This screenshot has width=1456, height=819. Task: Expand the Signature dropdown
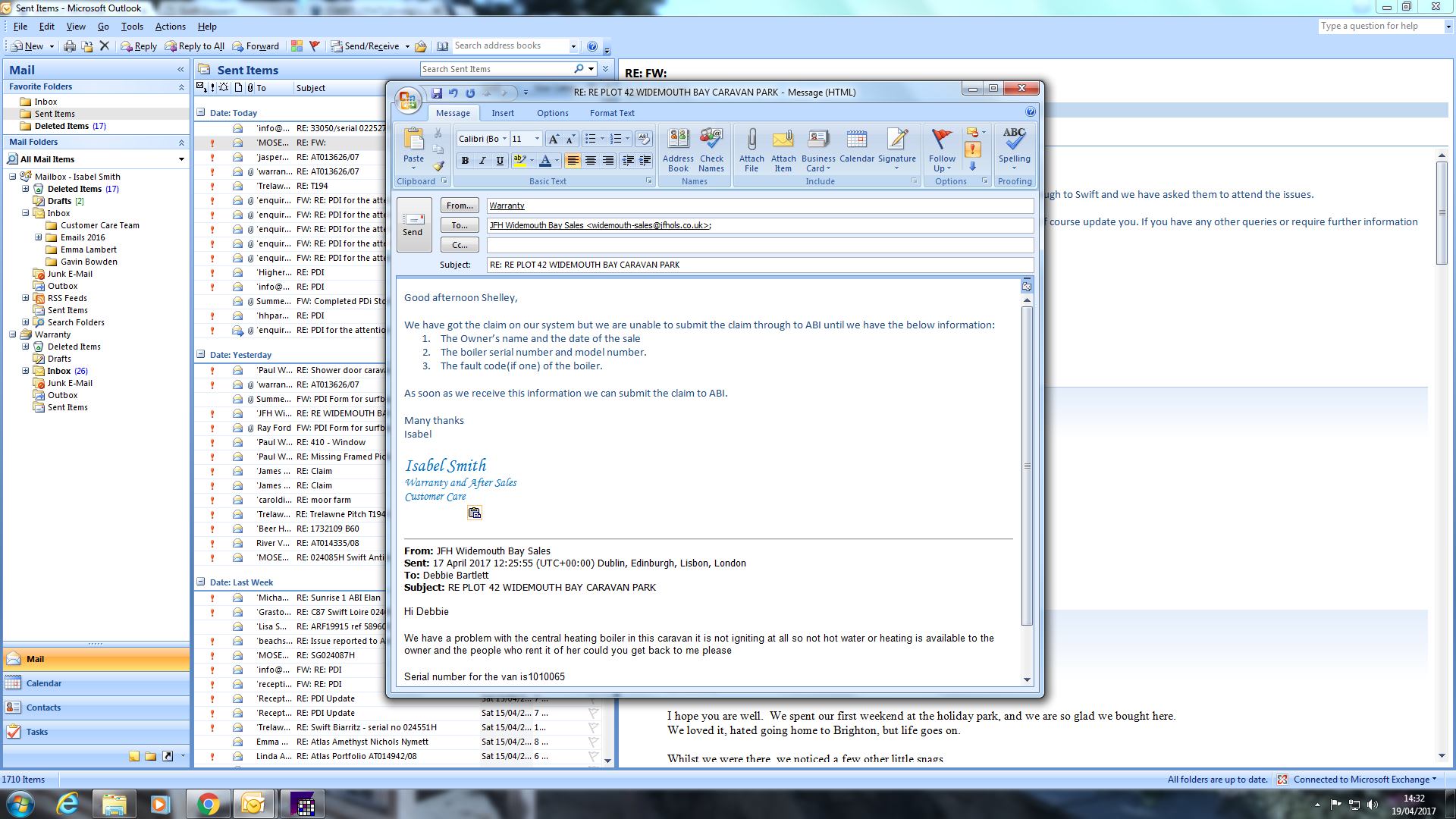click(896, 168)
